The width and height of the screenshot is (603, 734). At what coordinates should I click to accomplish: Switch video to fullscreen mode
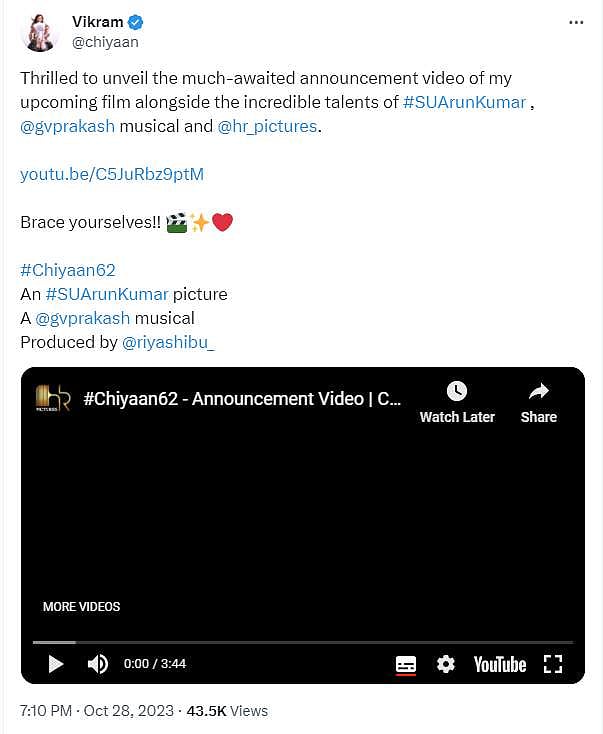click(553, 664)
